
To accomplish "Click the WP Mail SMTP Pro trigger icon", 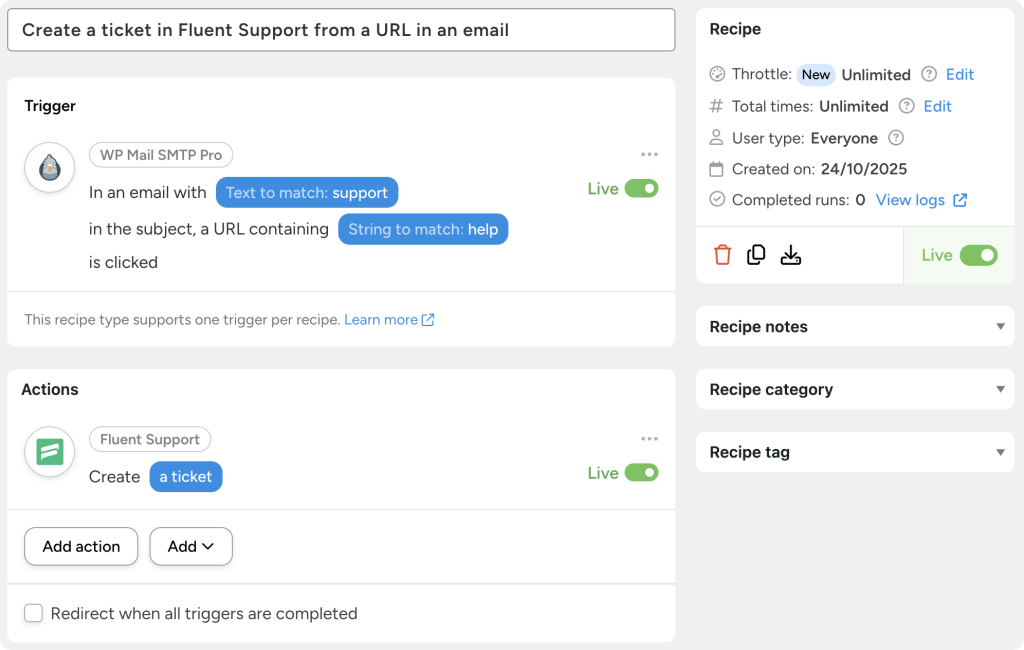I will [x=49, y=167].
